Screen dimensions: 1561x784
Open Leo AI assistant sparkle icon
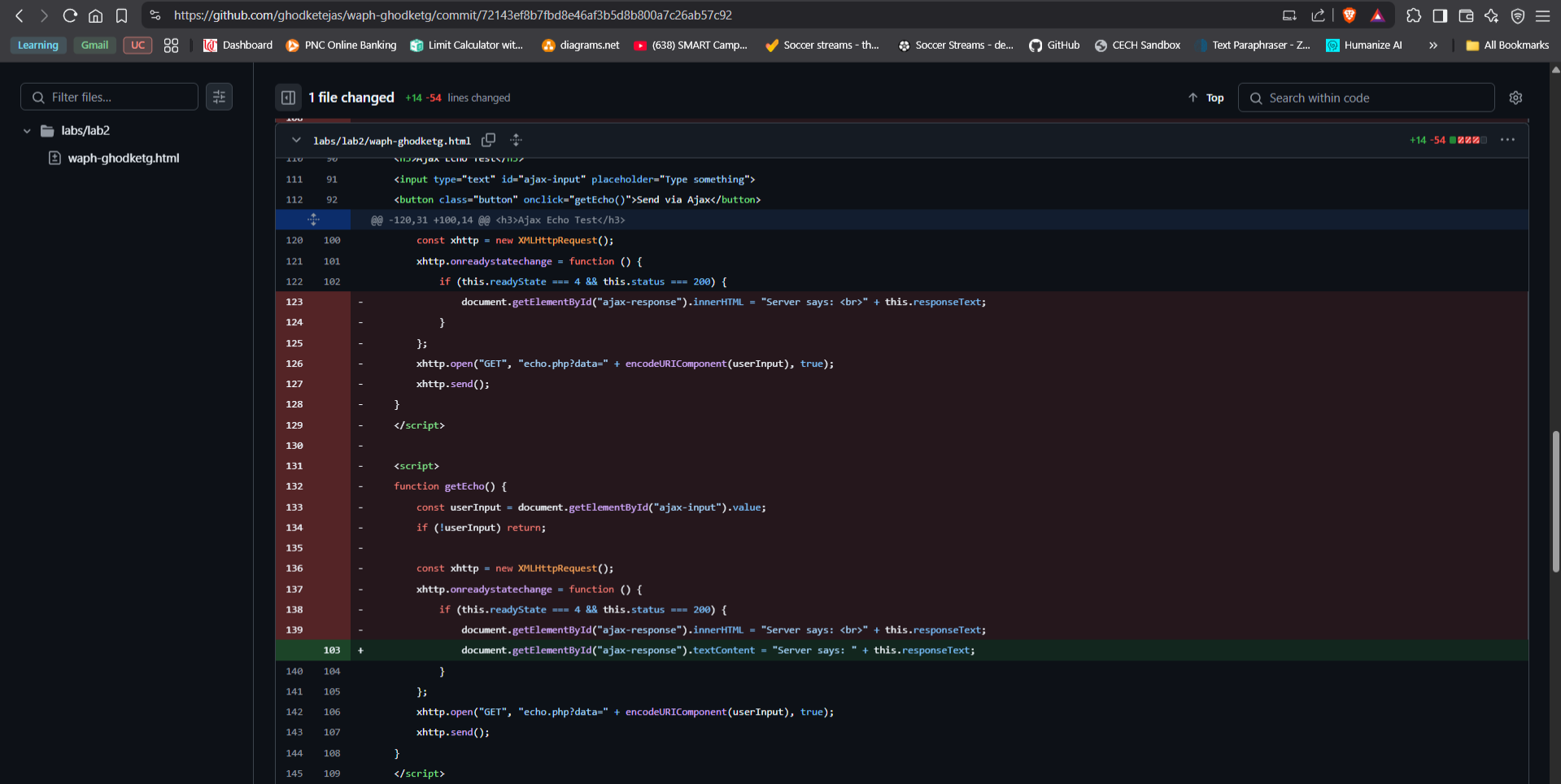click(1491, 15)
